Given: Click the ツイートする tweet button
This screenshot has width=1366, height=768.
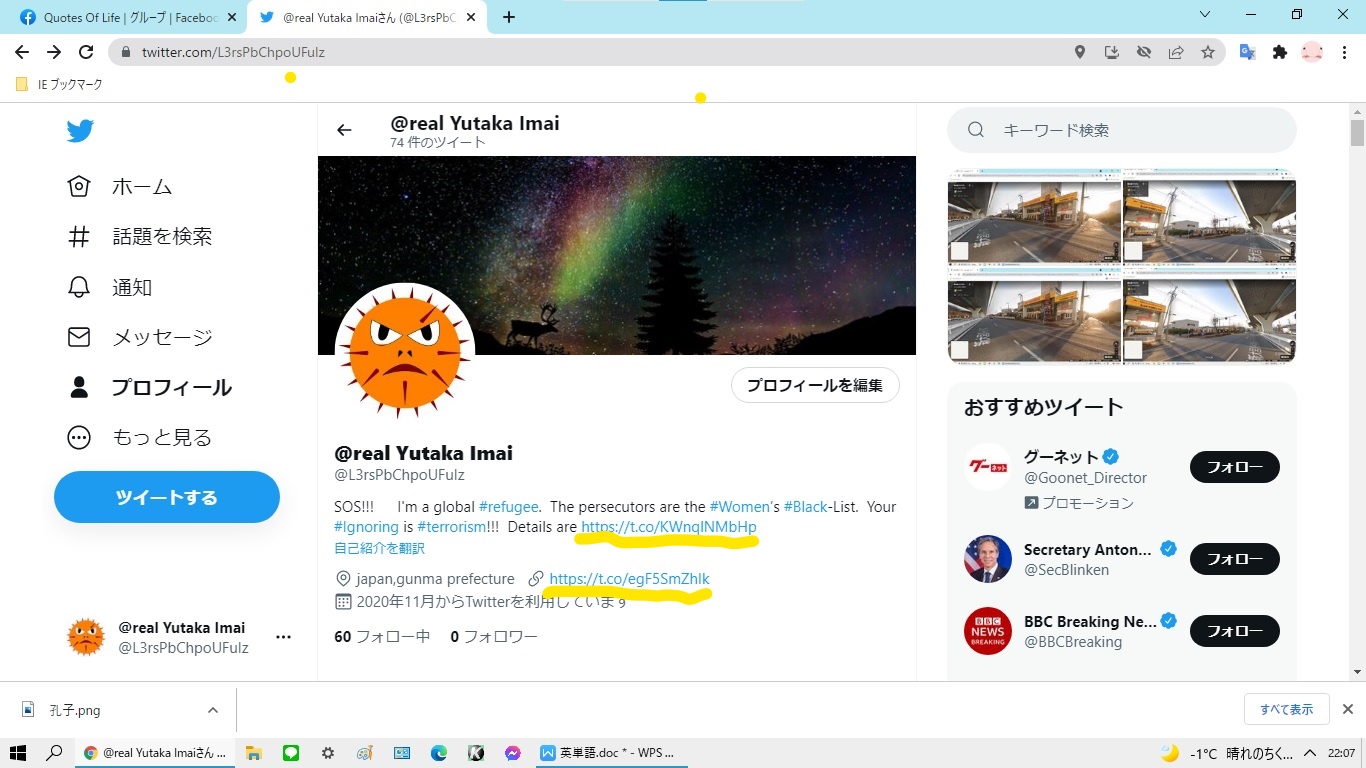Looking at the screenshot, I should coord(167,497).
